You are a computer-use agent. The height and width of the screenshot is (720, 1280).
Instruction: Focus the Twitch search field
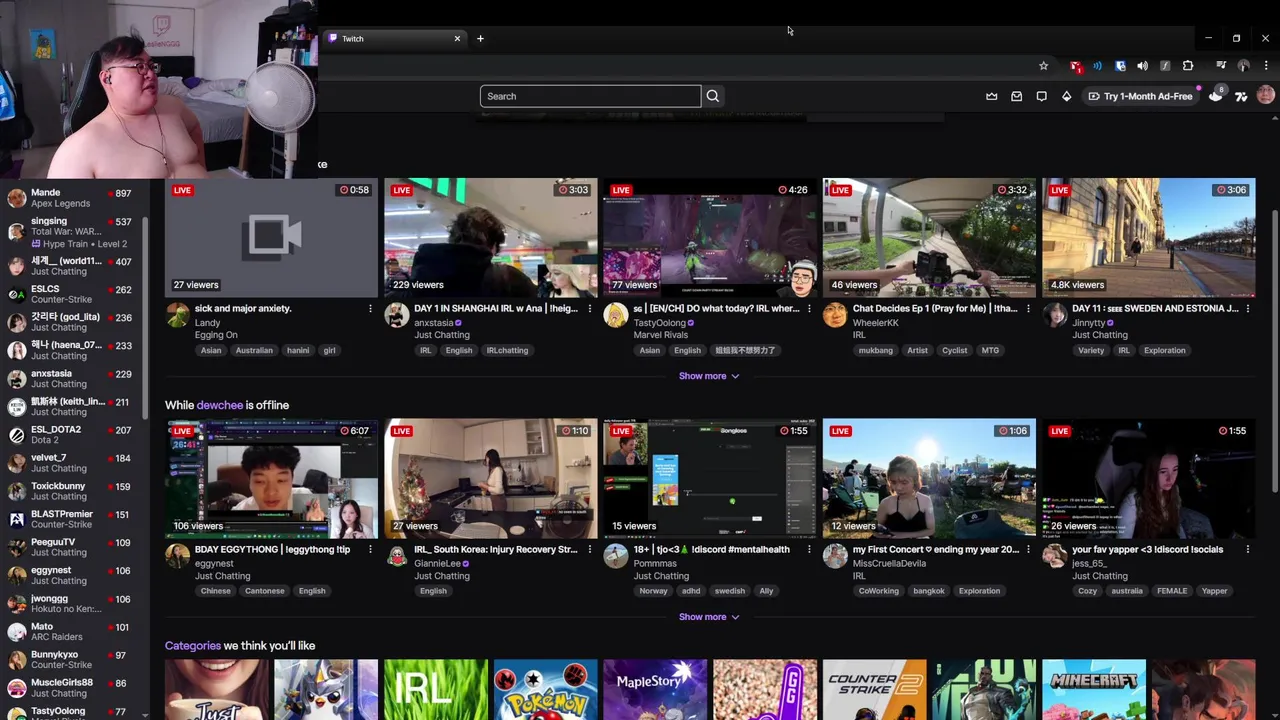coord(590,96)
